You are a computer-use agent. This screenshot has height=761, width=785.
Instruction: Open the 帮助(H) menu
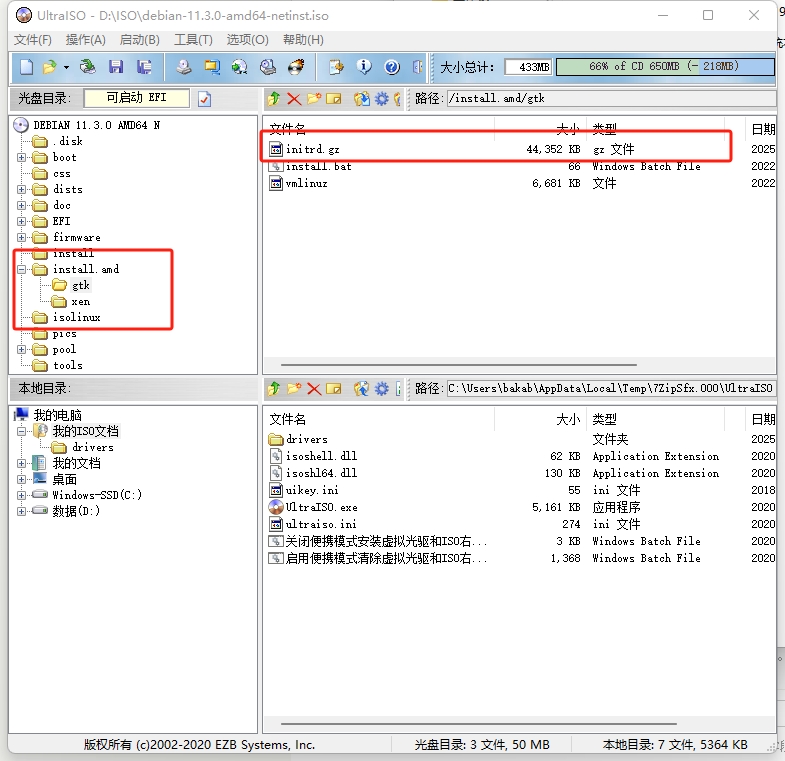click(x=303, y=40)
